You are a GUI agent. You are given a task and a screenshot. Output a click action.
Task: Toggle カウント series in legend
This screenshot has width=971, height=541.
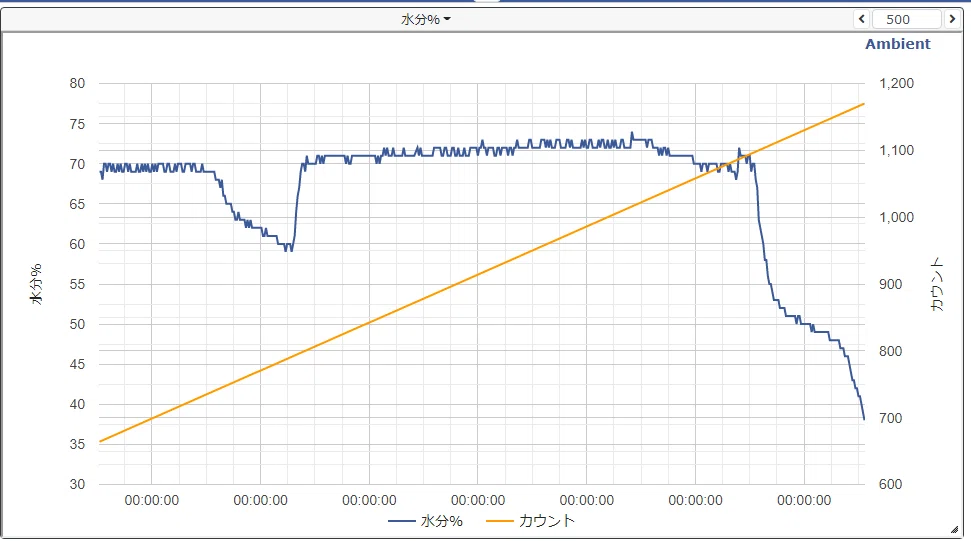pyautogui.click(x=531, y=521)
